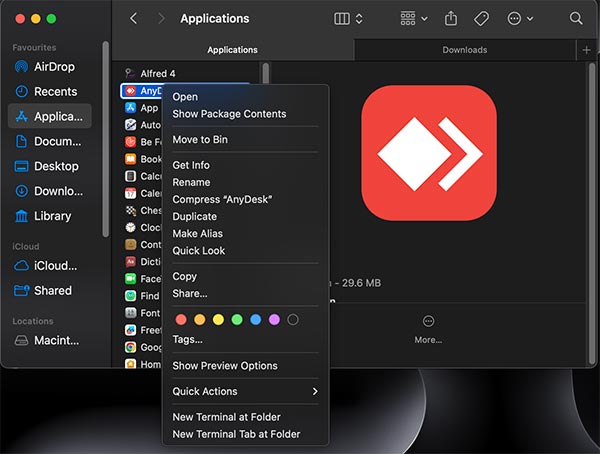Apply the yellow tag color
The image size is (600, 454).
pyautogui.click(x=218, y=320)
